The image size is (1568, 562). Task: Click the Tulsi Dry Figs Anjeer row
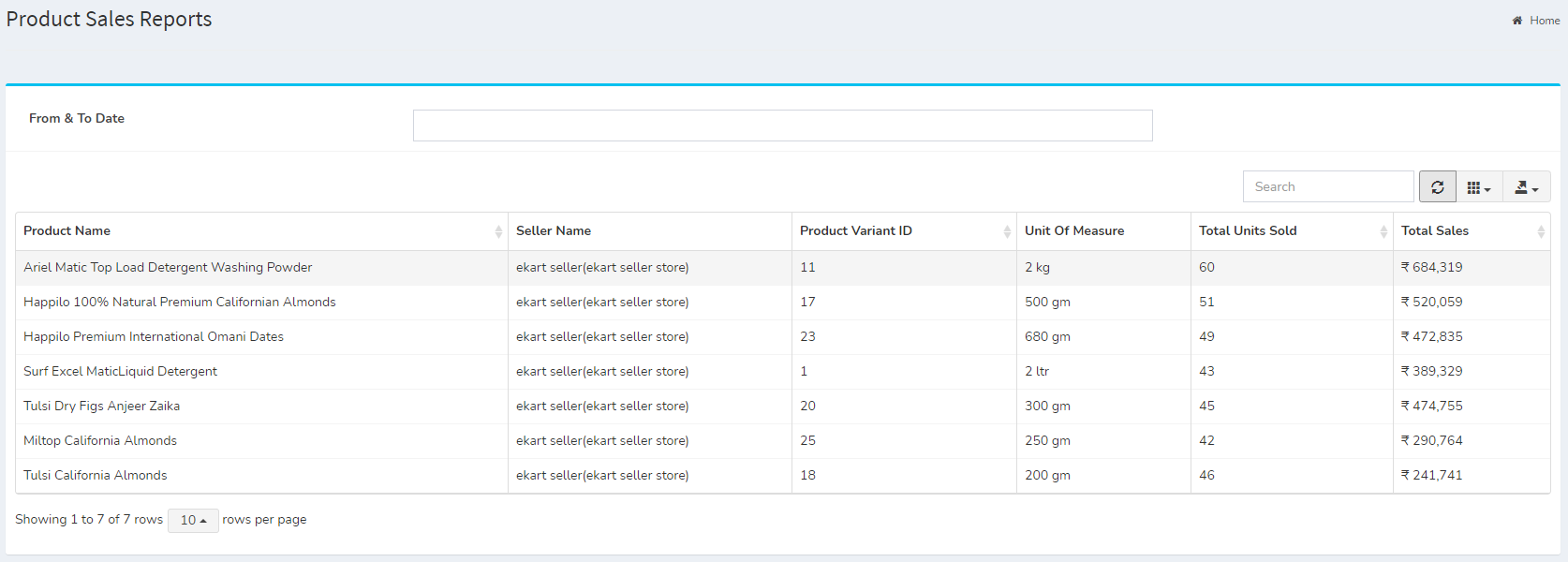coord(783,407)
